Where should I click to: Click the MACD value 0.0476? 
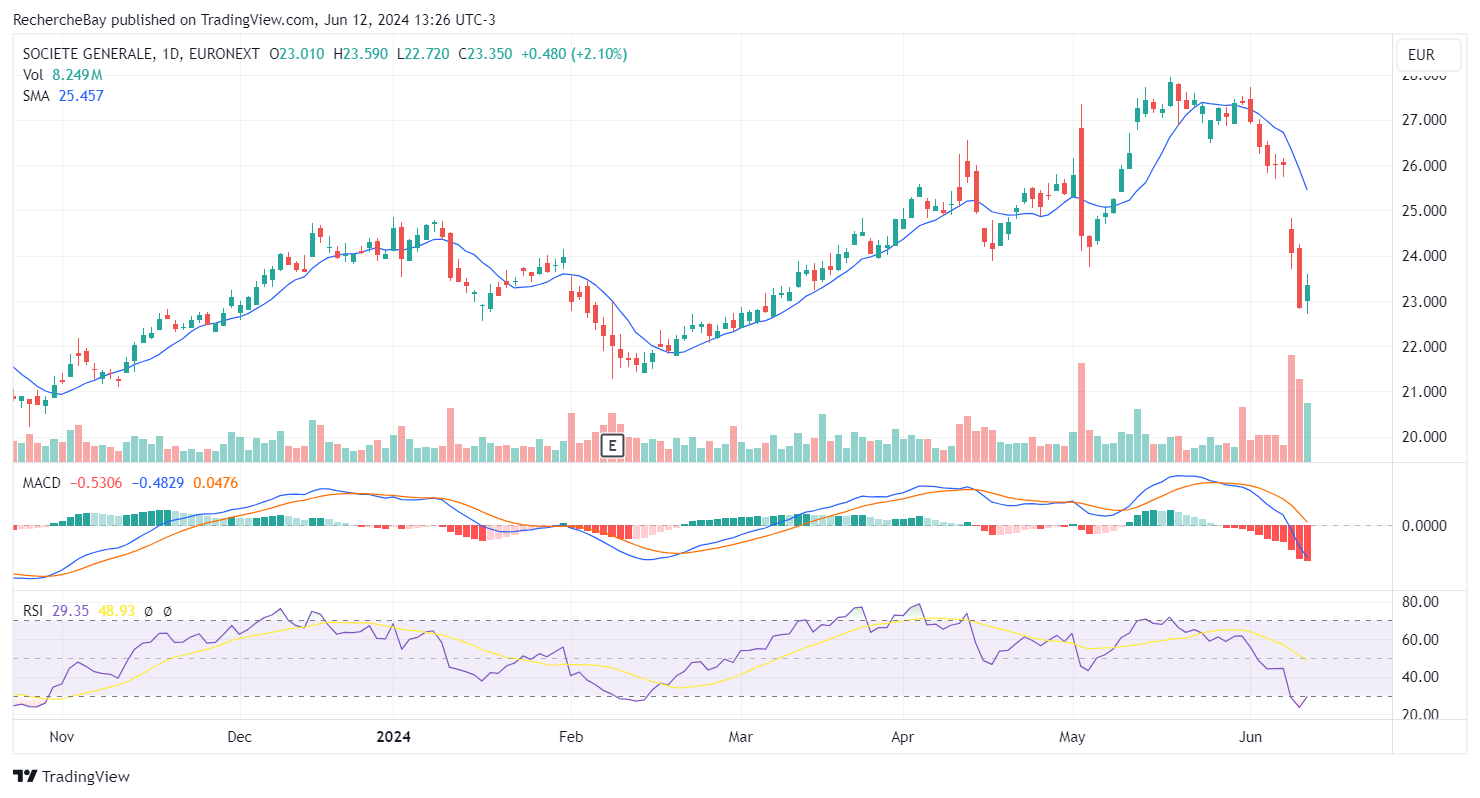[x=216, y=483]
